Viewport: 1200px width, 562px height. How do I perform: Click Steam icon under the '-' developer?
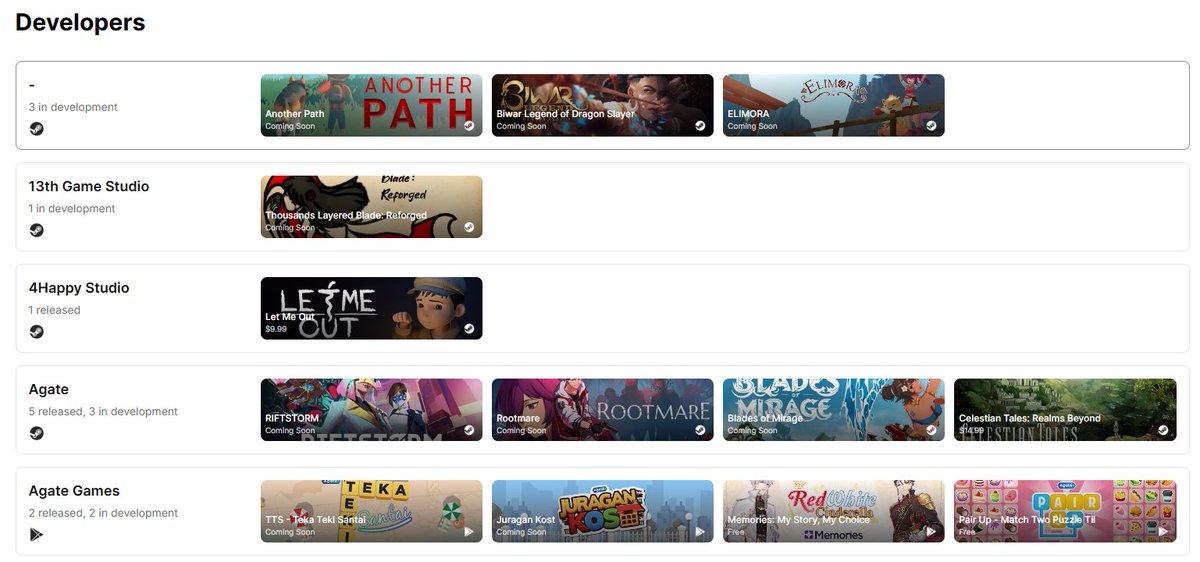click(x=36, y=129)
